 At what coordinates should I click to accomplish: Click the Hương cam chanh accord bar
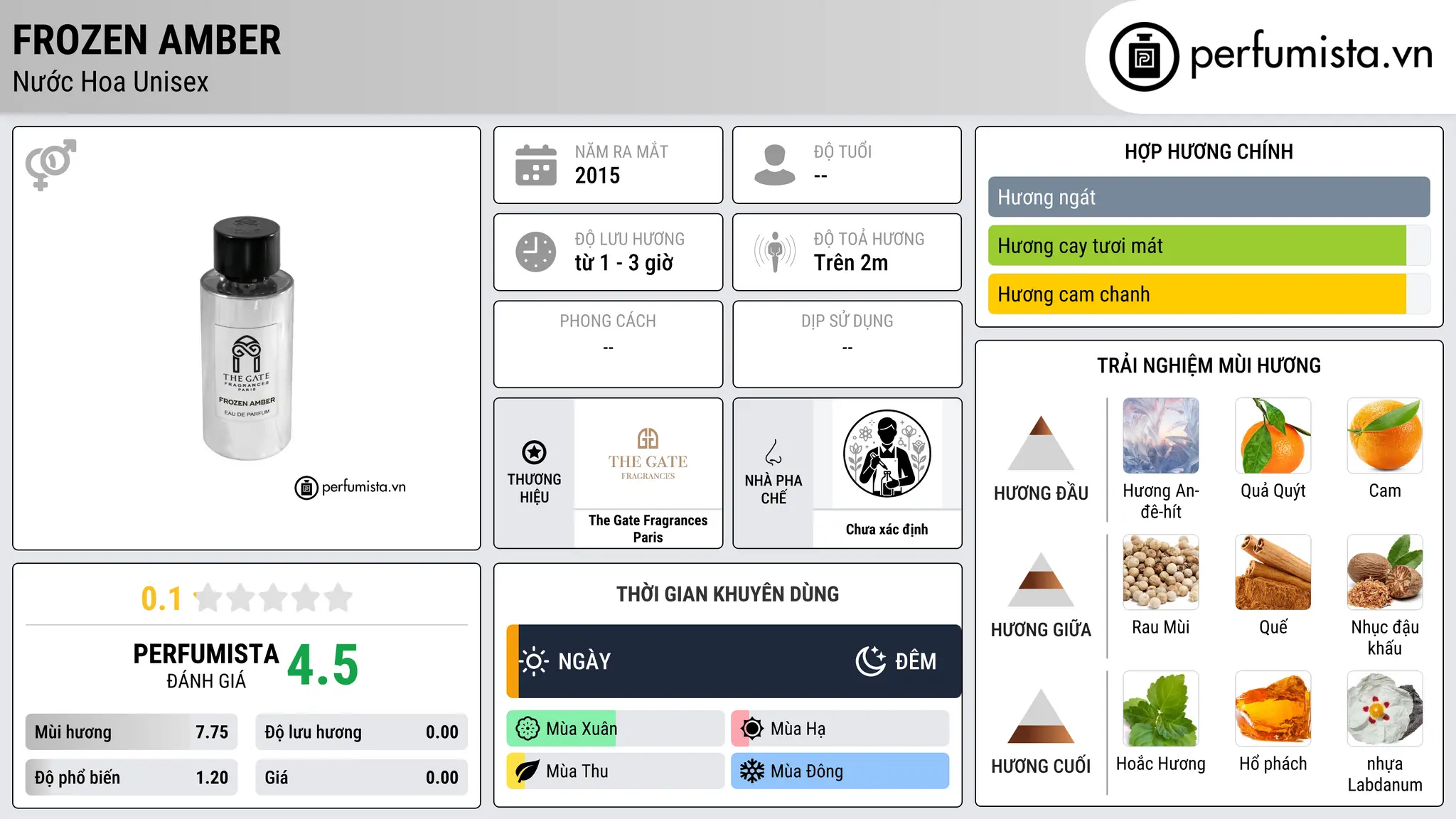[x=1209, y=294]
